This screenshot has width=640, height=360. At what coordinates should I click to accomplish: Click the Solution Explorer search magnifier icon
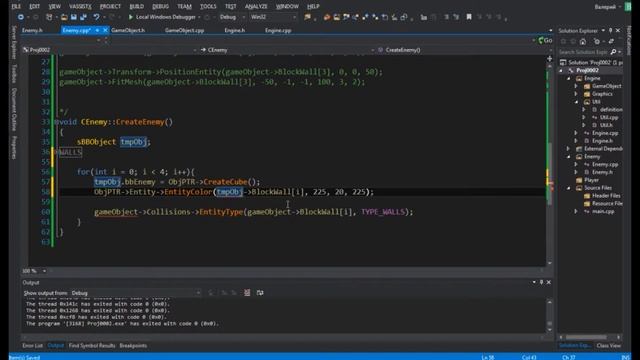coord(613,52)
